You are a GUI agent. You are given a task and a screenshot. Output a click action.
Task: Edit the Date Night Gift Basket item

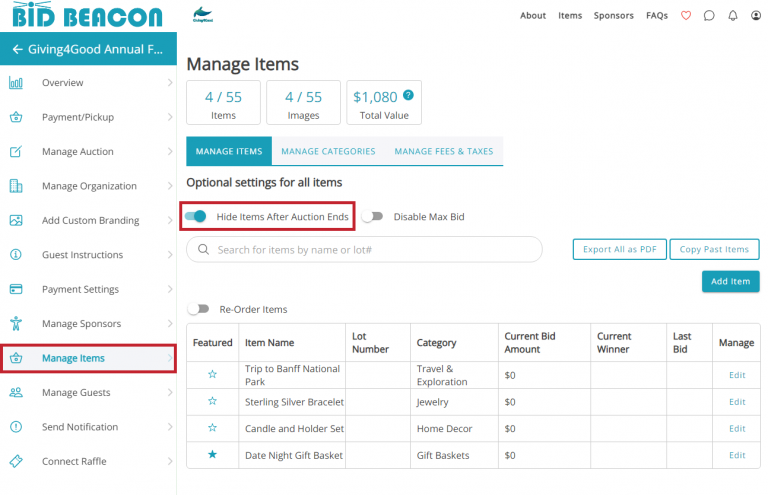(737, 455)
